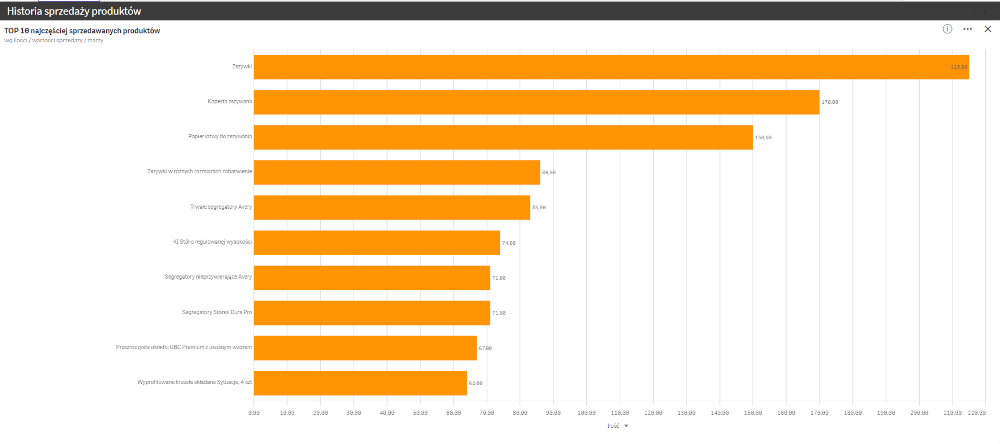Select the Segregatory nieprzywierające Avery bar
Viewport: 1000px width, 444px height.
[372, 278]
